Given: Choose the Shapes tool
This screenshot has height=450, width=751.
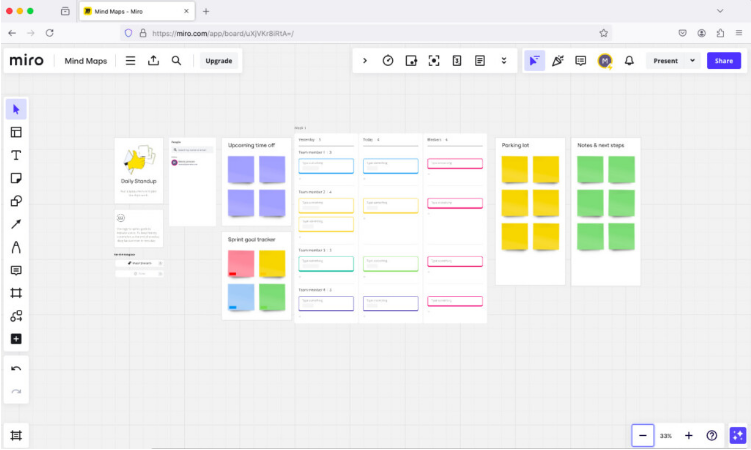Looking at the screenshot, I should pyautogui.click(x=16, y=201).
